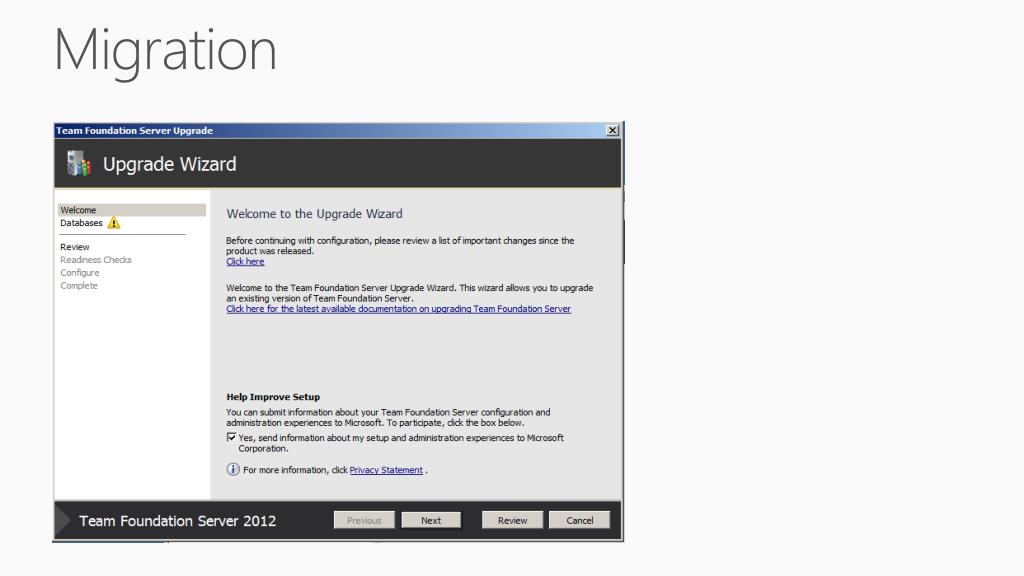Click the Next button
The image size is (1024, 576).
431,520
